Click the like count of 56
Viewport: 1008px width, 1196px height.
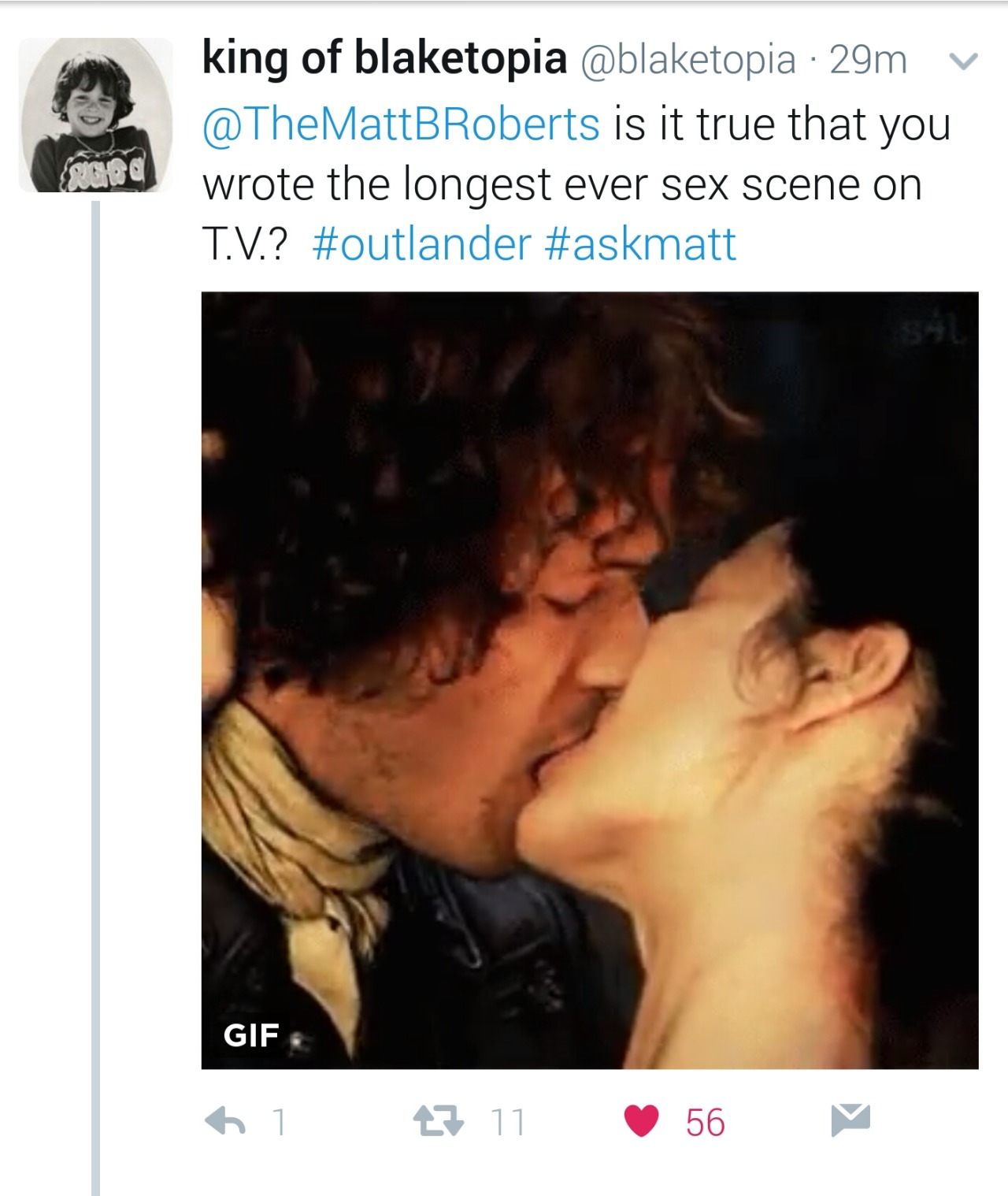coord(705,1122)
